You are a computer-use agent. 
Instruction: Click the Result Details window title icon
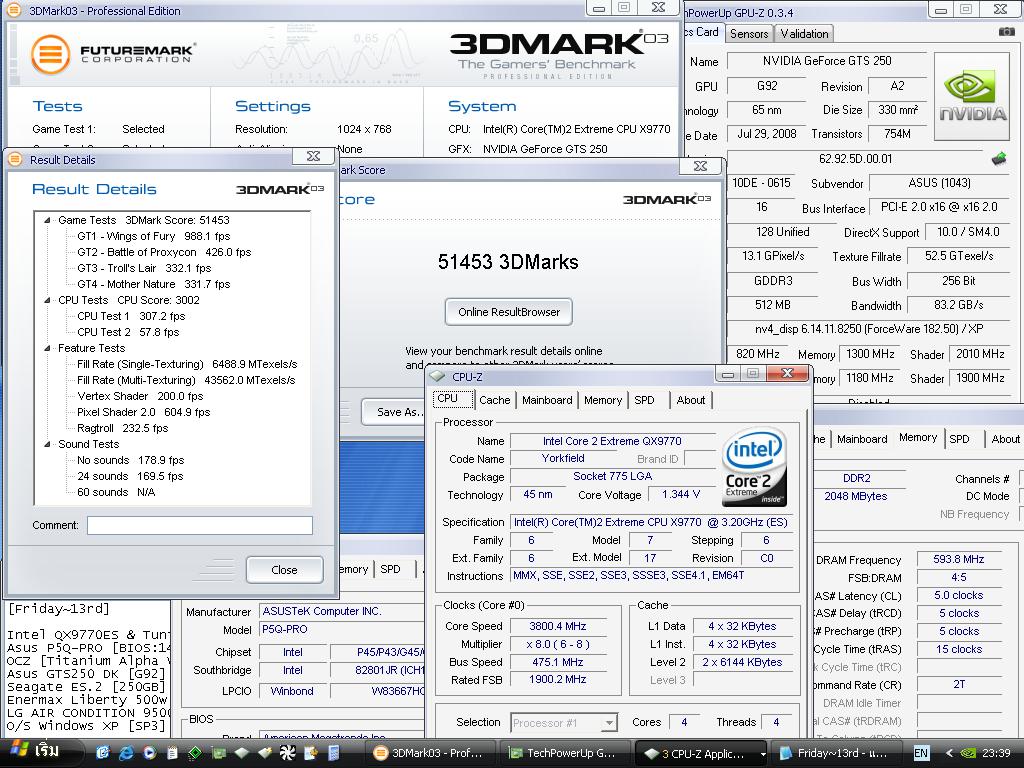pyautogui.click(x=16, y=159)
